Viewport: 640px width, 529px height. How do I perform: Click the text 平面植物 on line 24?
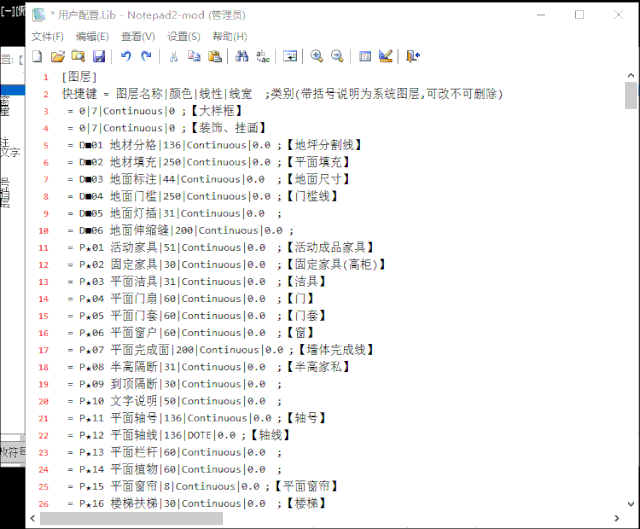click(x=134, y=469)
